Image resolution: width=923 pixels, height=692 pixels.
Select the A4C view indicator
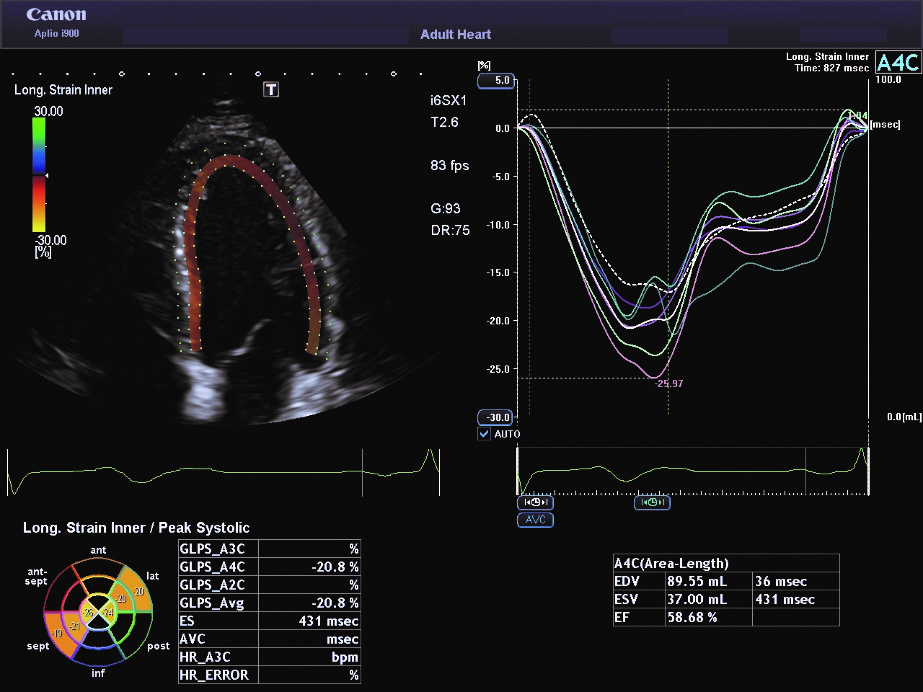(x=897, y=62)
